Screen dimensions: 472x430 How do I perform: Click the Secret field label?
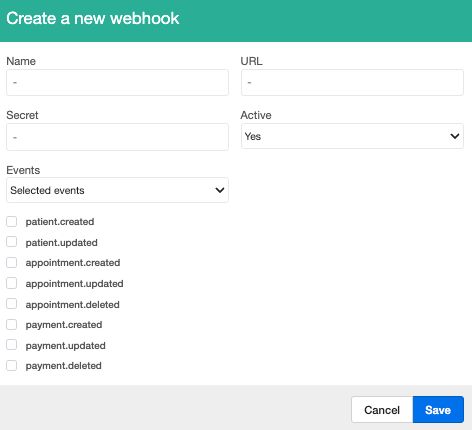tap(22, 115)
